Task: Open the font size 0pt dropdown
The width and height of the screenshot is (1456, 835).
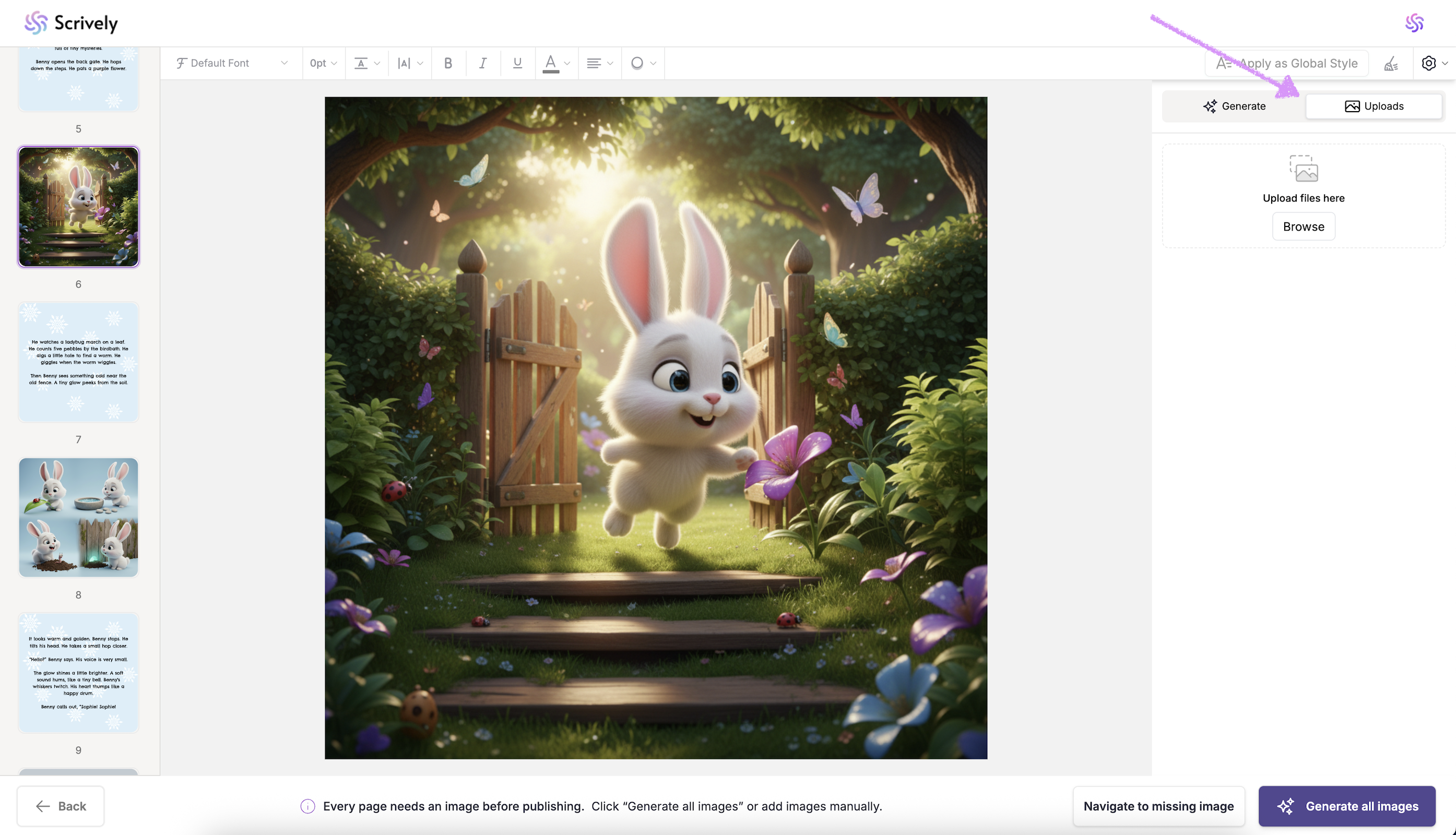Action: [323, 63]
